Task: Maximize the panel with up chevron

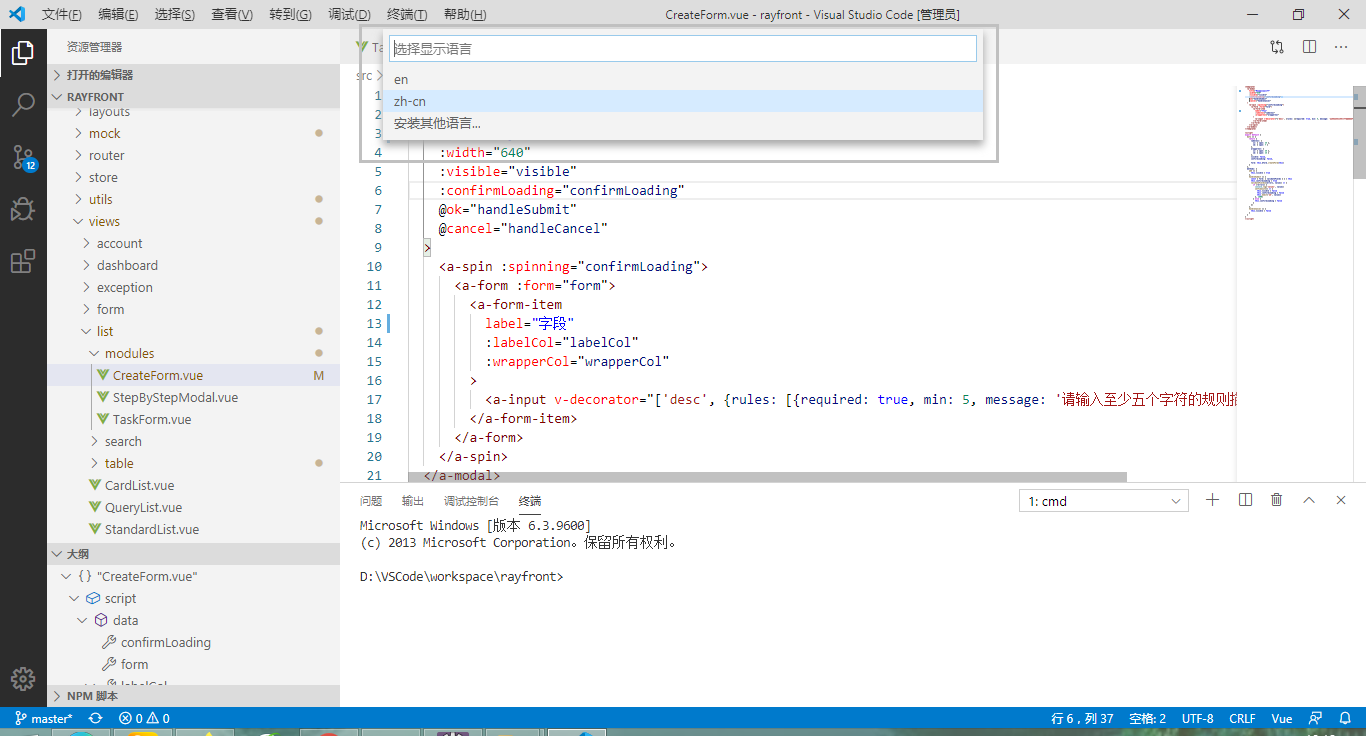Action: (x=1309, y=500)
